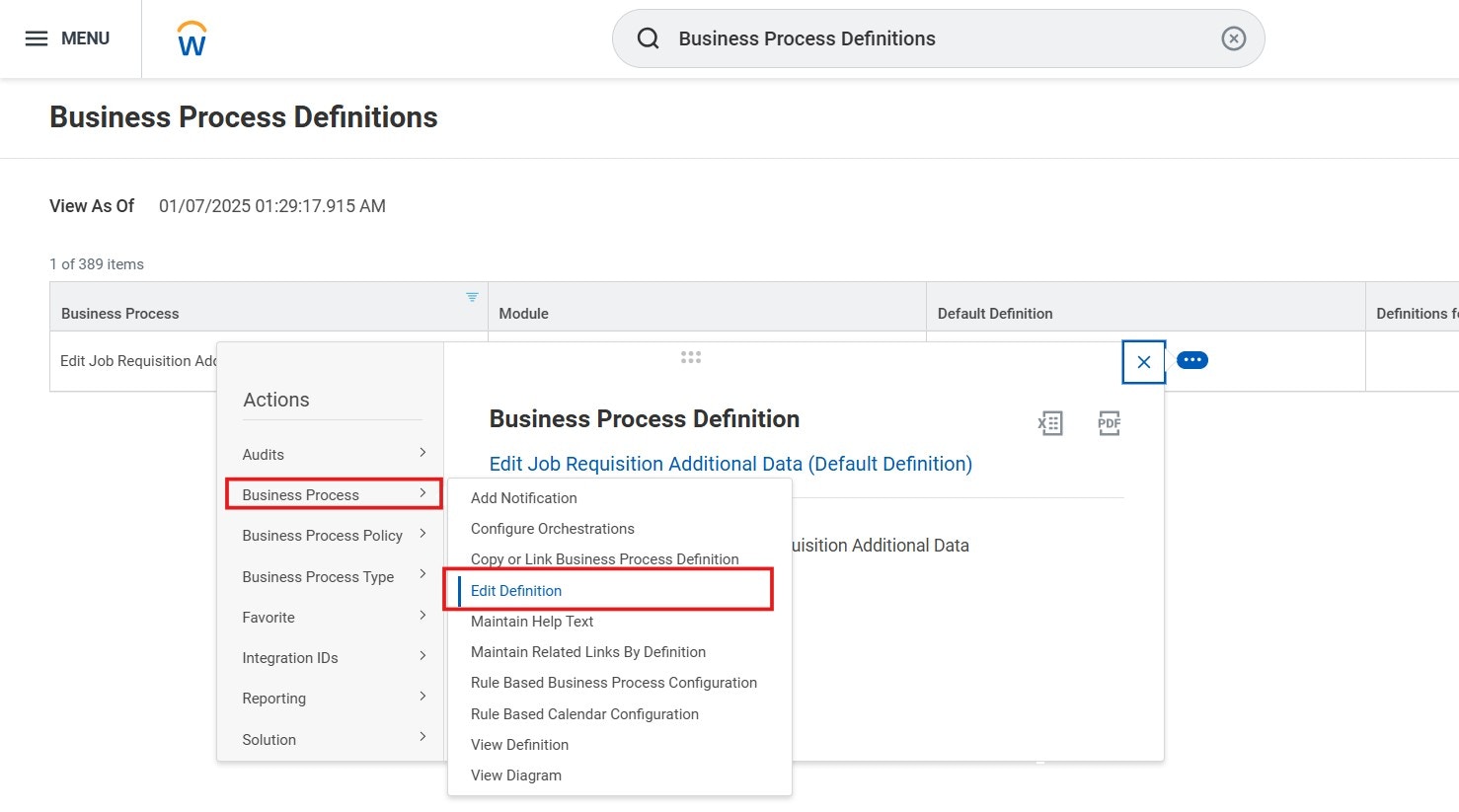Image resolution: width=1459 pixels, height=812 pixels.
Task: Clear the search box text
Action: click(1233, 38)
